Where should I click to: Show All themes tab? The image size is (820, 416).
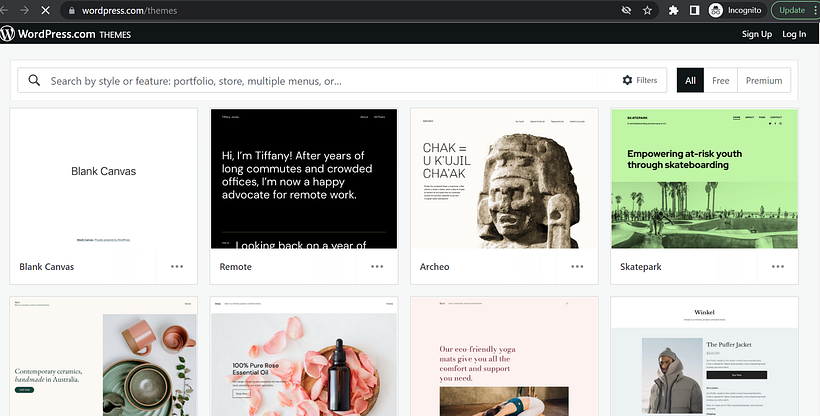point(690,81)
